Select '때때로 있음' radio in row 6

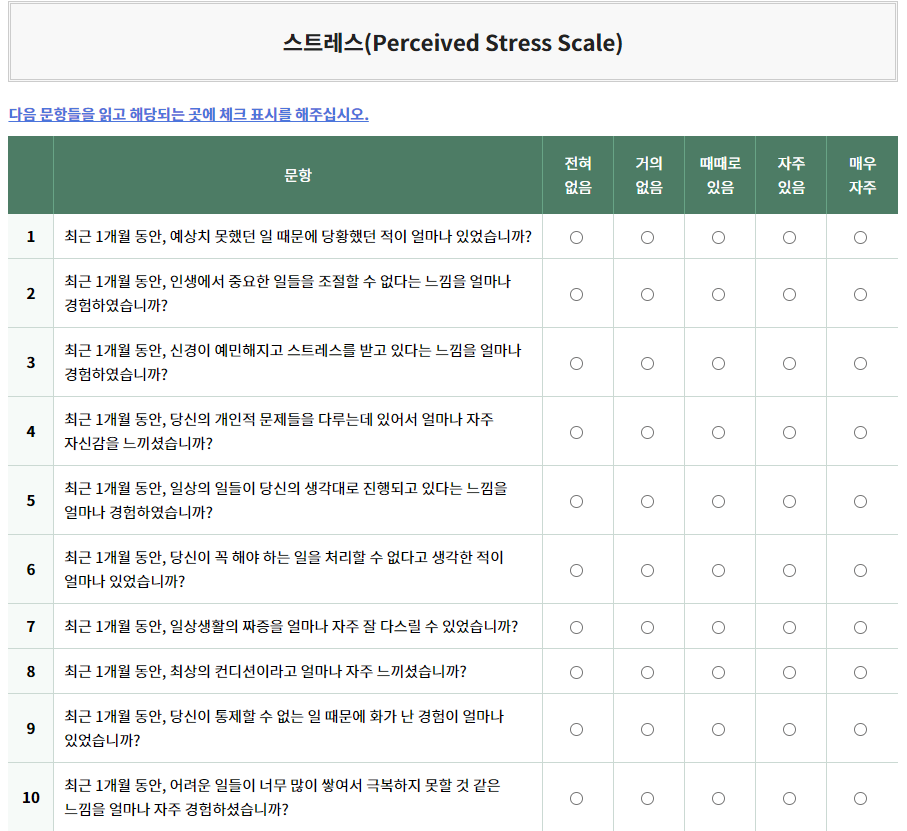[718, 570]
